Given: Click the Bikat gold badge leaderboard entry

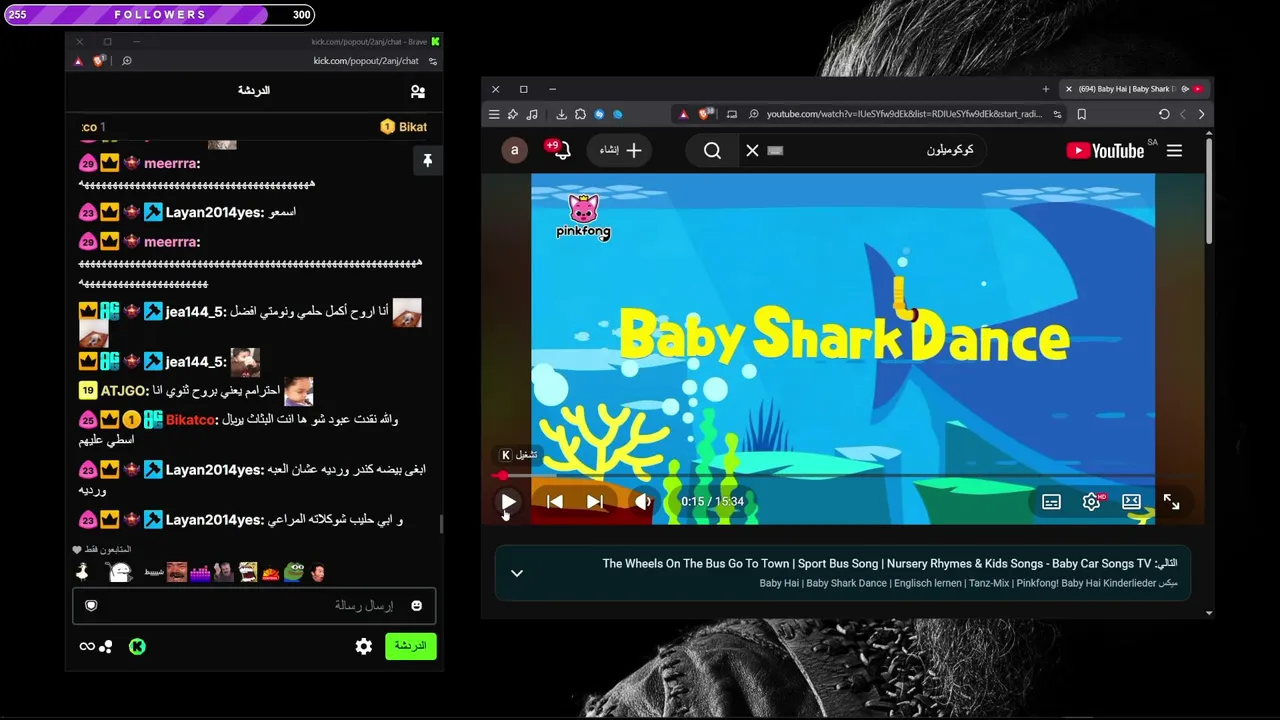Looking at the screenshot, I should tap(404, 127).
